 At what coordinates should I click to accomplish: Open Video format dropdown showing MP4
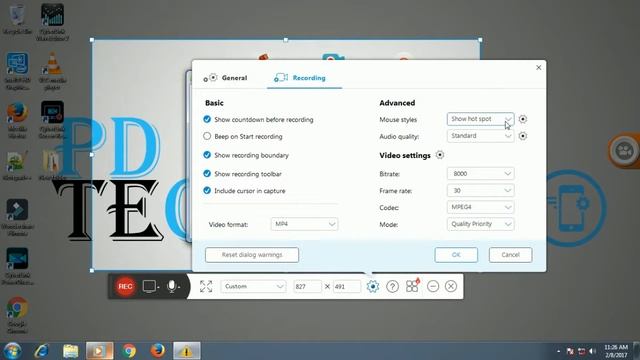pos(304,224)
